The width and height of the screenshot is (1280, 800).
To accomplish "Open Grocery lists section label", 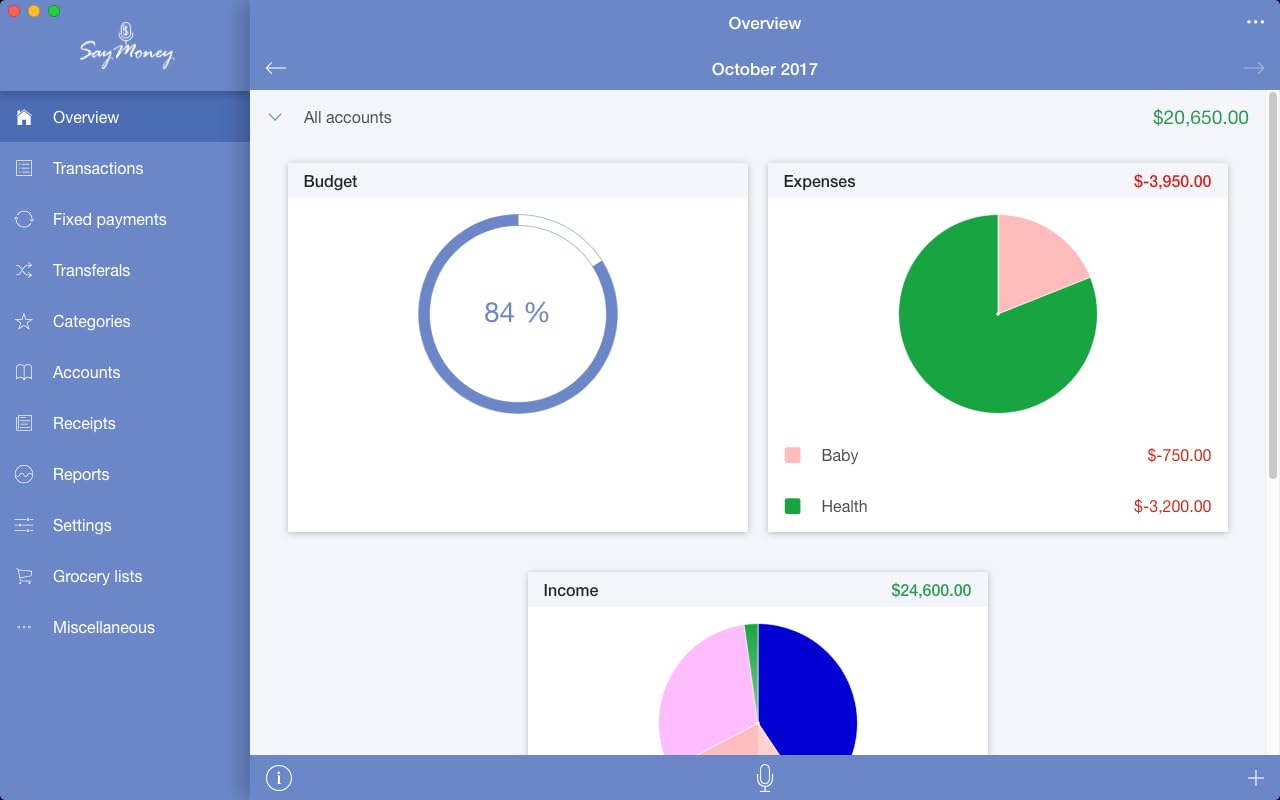I will click(x=97, y=576).
